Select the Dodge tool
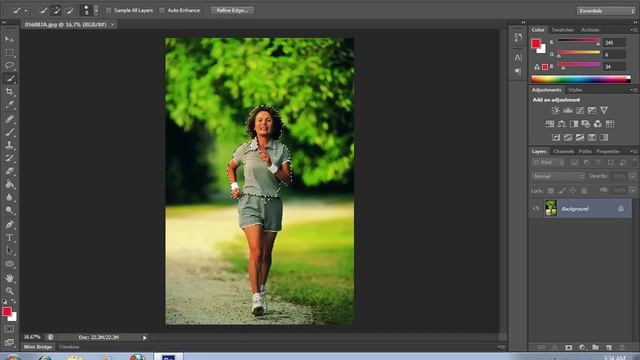The width and height of the screenshot is (640, 360). pos(9,210)
